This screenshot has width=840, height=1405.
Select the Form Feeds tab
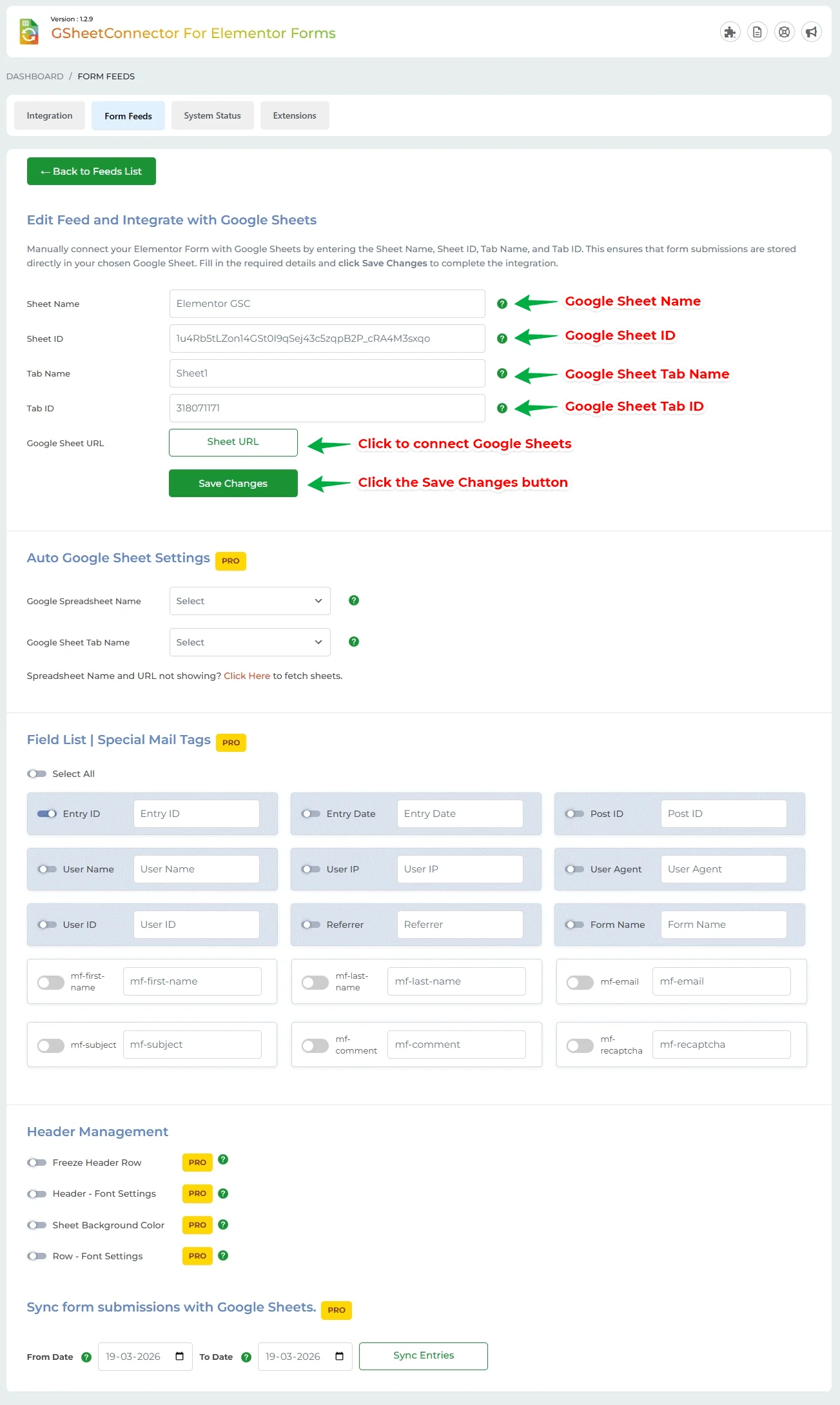[128, 116]
